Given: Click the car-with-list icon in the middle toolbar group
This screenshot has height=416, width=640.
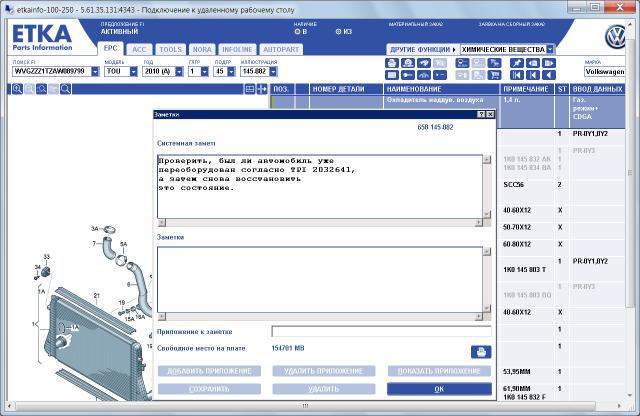Looking at the screenshot, I should 462,63.
